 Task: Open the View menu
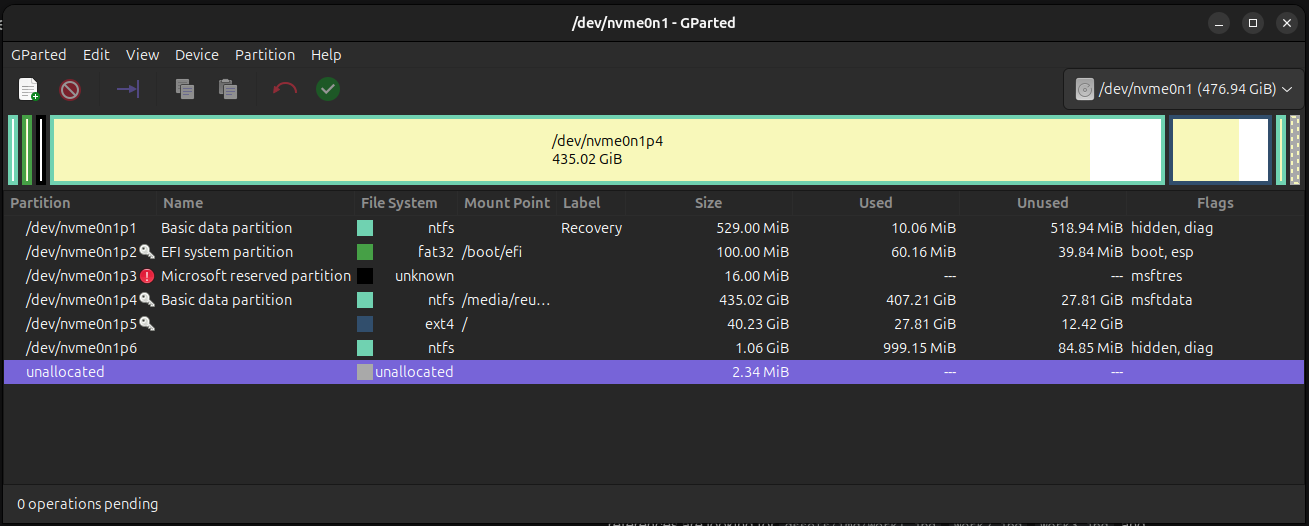(143, 55)
